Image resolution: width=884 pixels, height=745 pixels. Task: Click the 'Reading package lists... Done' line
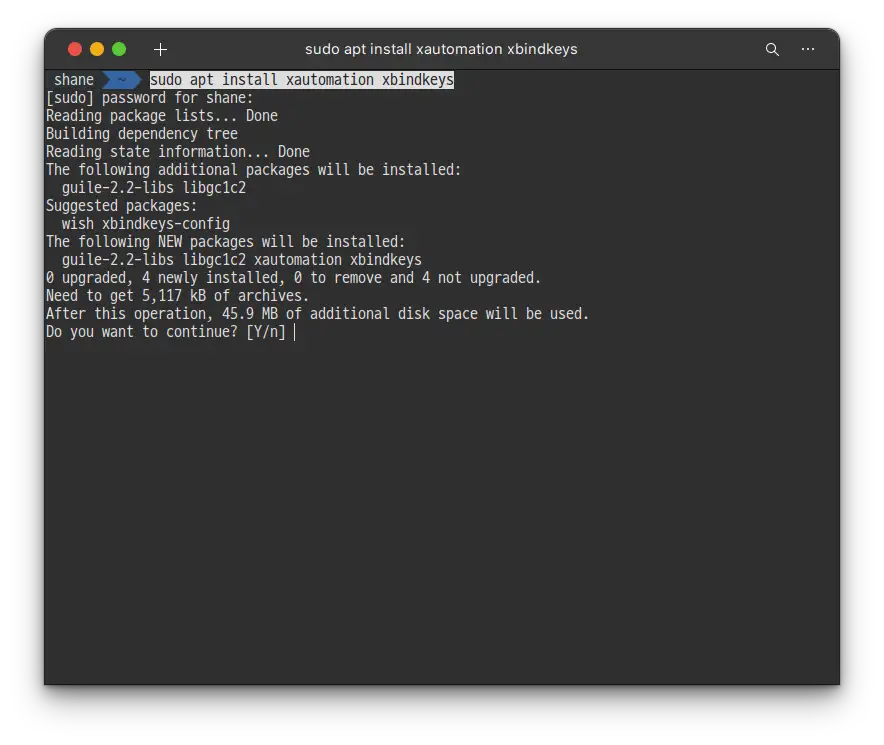[162, 116]
